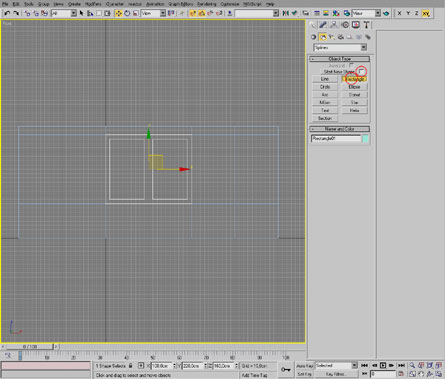Image resolution: width=445 pixels, height=379 pixels.
Task: Switch to the Display command panel
Action: (356, 25)
